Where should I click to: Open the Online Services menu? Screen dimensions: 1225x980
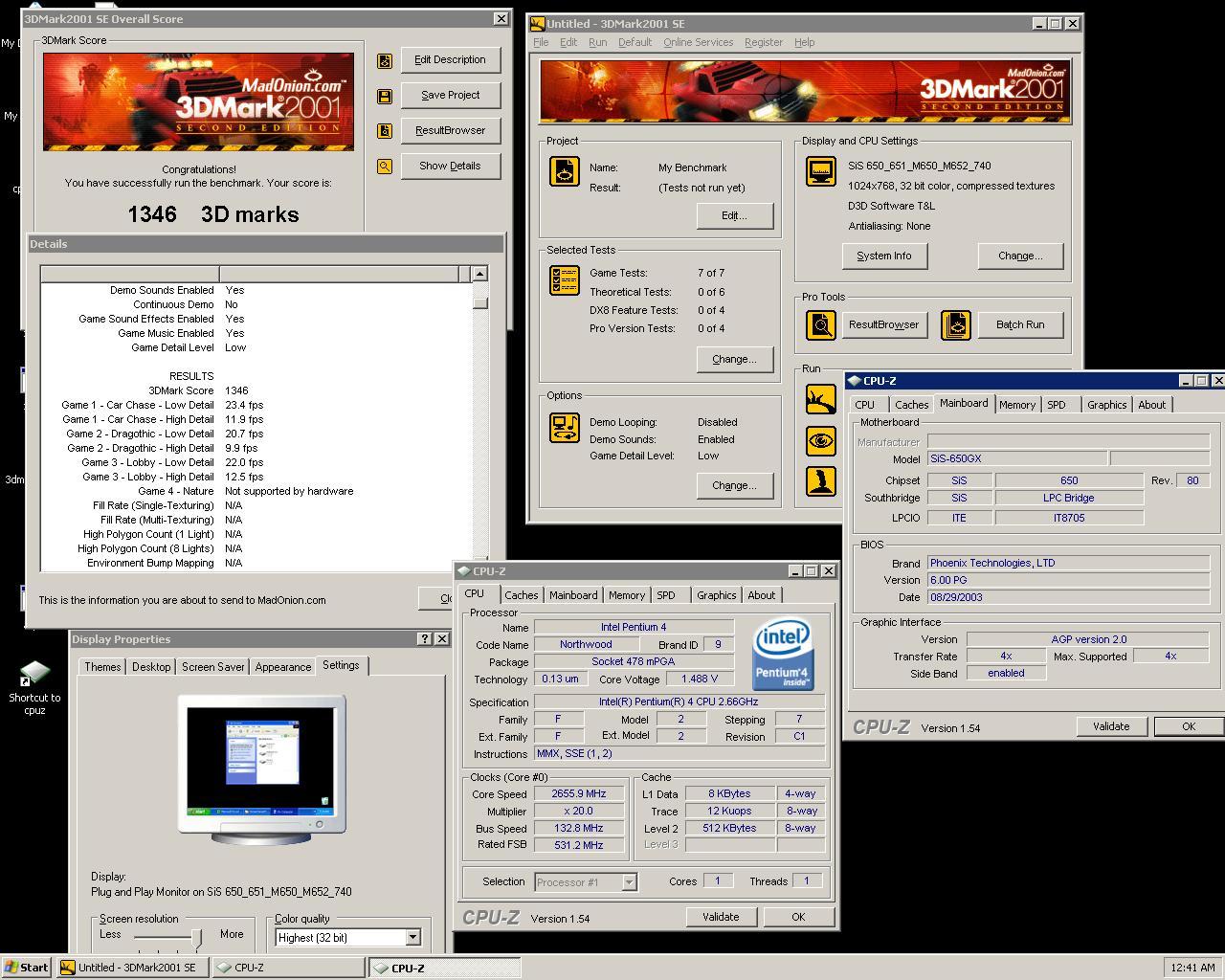click(x=698, y=42)
